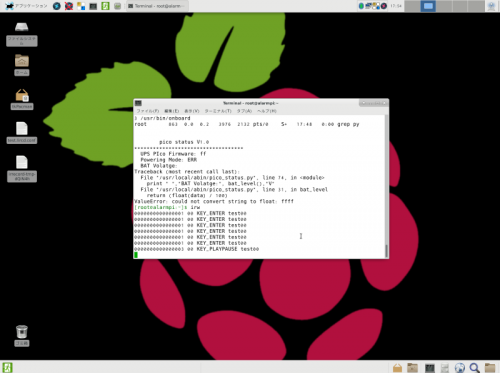Open the File System desktop icon
Image resolution: width=500 pixels, height=373 pixels.
click(22, 33)
